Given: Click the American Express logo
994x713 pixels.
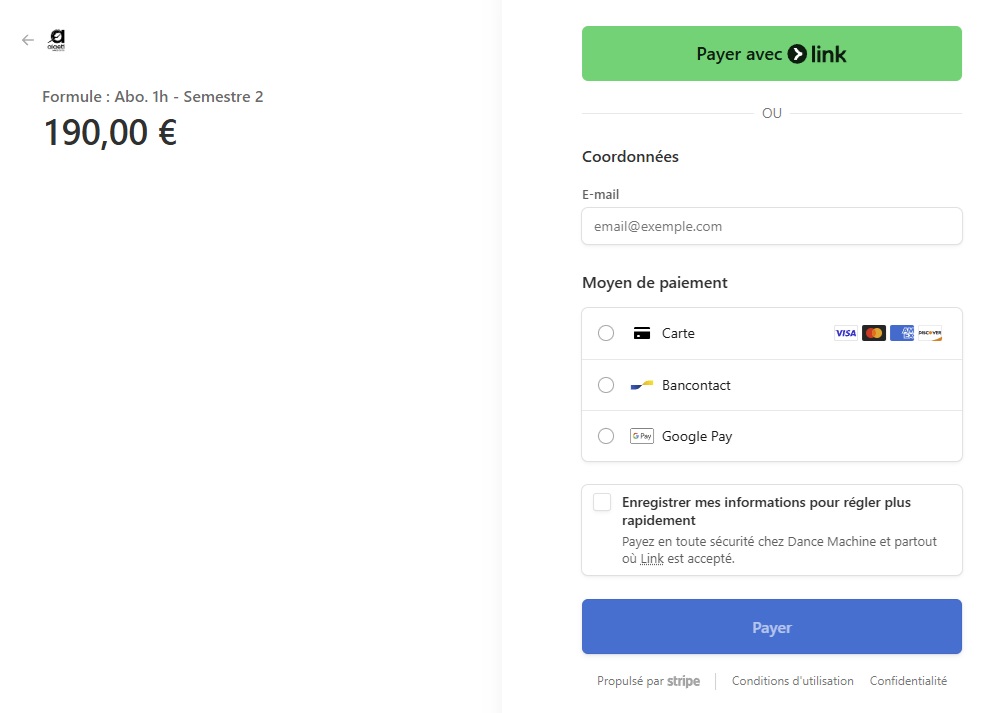Looking at the screenshot, I should pos(902,333).
